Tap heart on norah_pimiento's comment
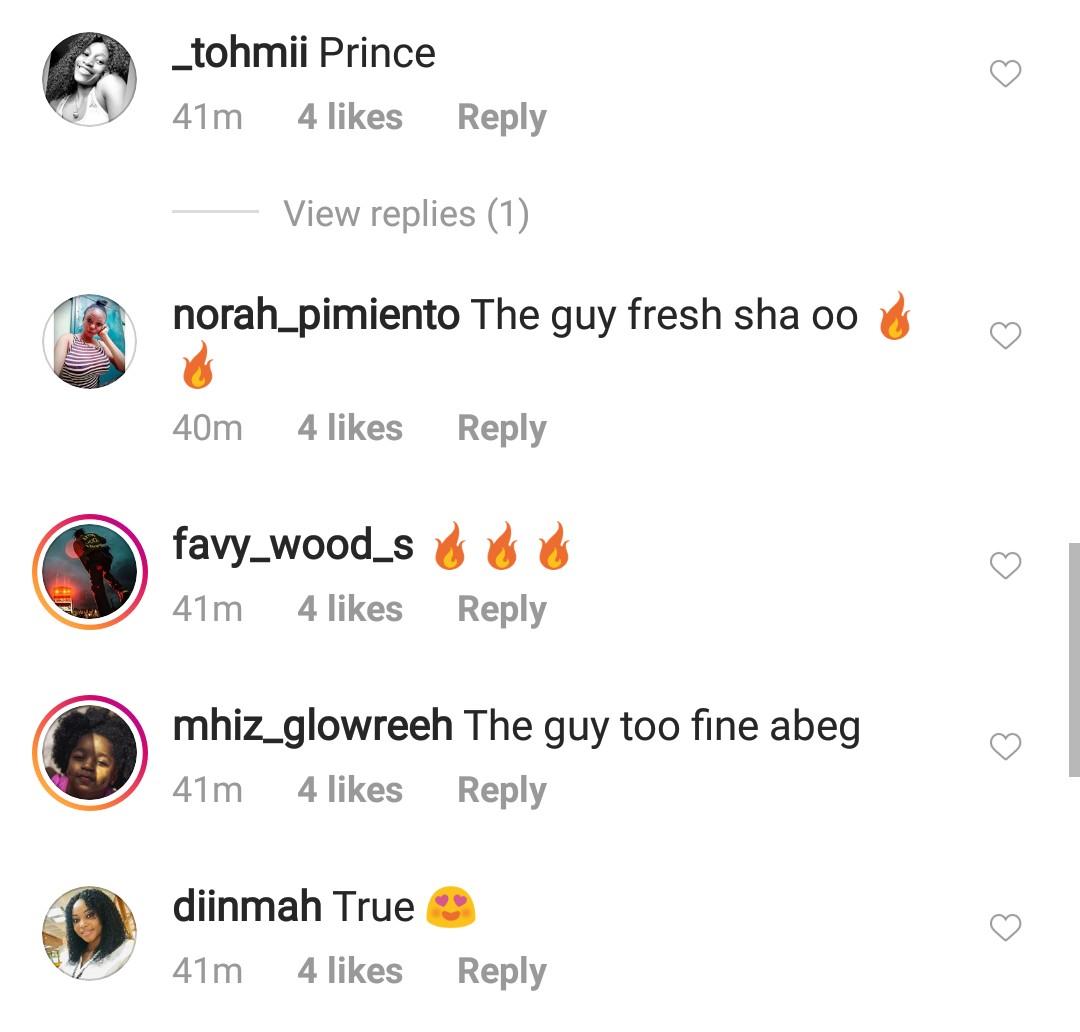1080x1032 pixels. 1005,336
